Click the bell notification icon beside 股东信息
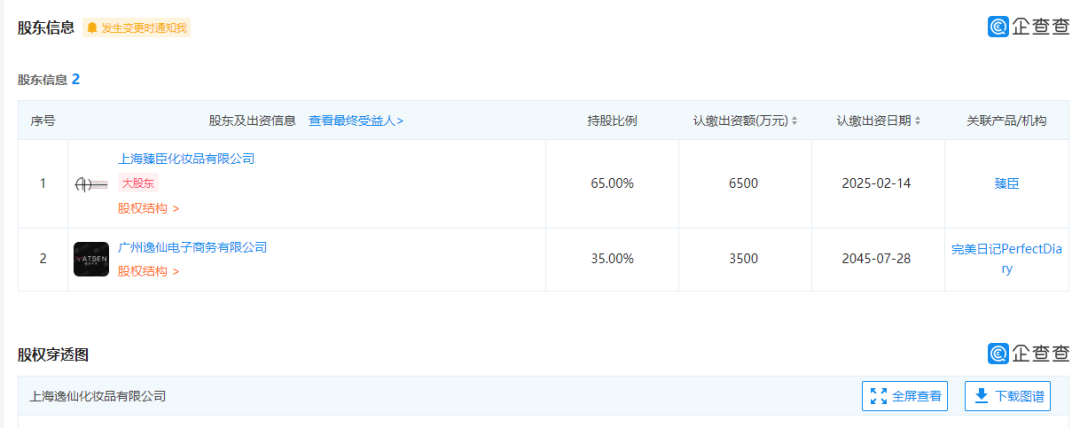The height and width of the screenshot is (428, 1080). click(x=92, y=28)
